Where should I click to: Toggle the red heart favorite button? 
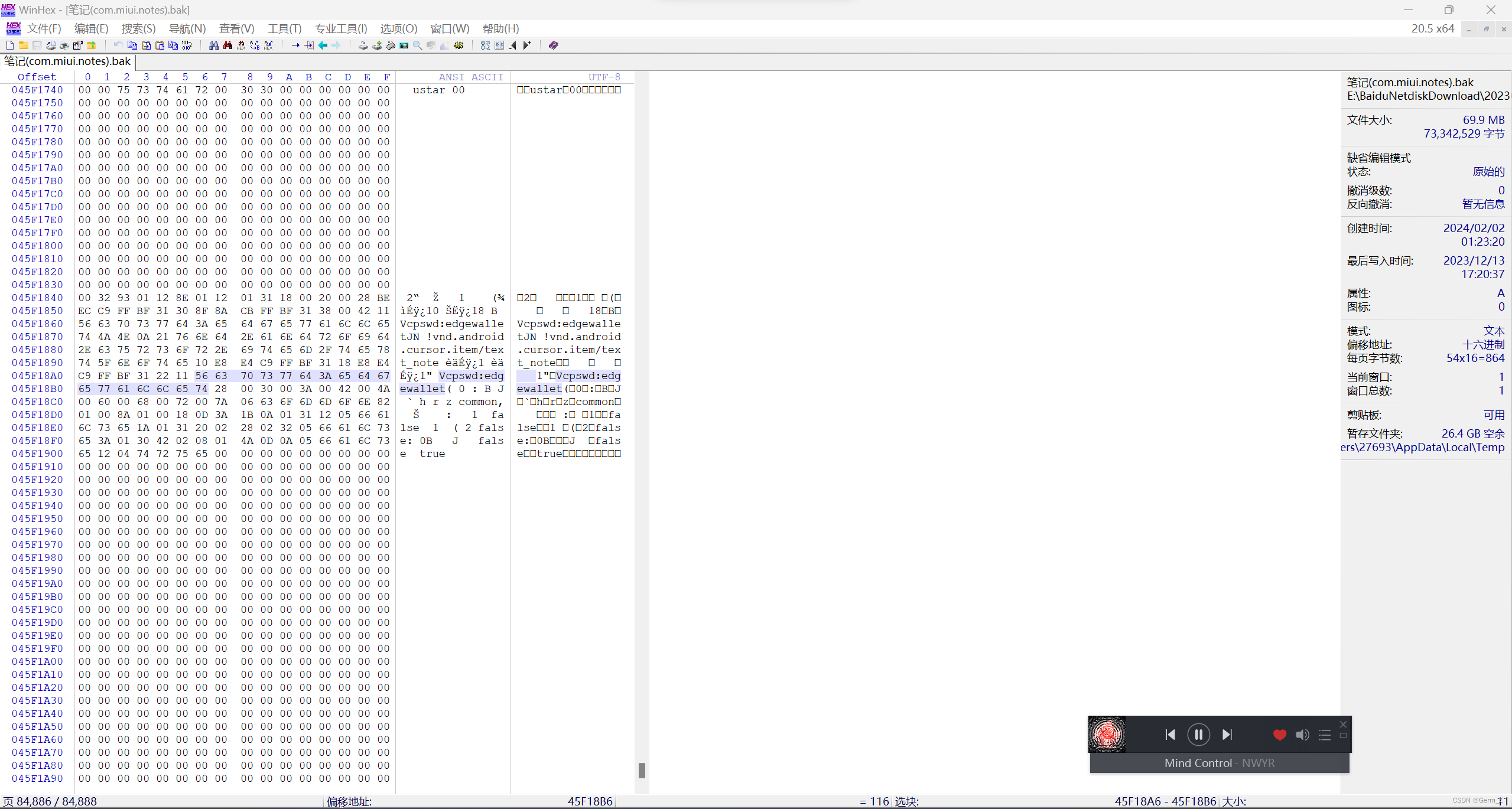tap(1280, 735)
